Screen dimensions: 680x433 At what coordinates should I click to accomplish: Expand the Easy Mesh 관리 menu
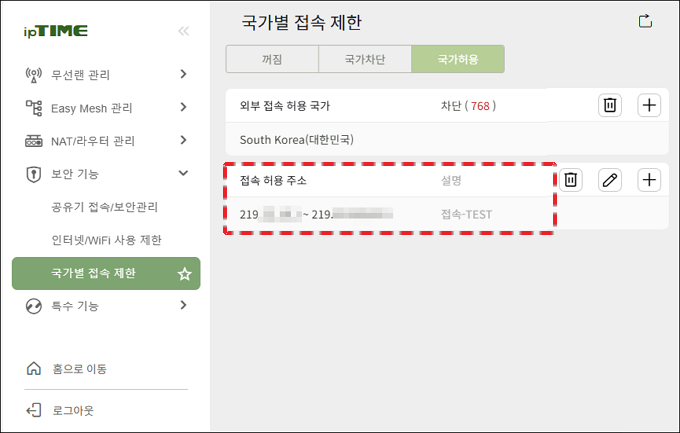[106, 108]
